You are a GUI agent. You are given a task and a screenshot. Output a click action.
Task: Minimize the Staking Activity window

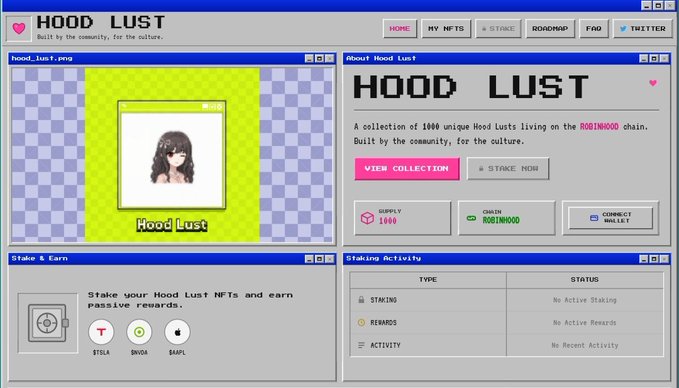coord(643,259)
